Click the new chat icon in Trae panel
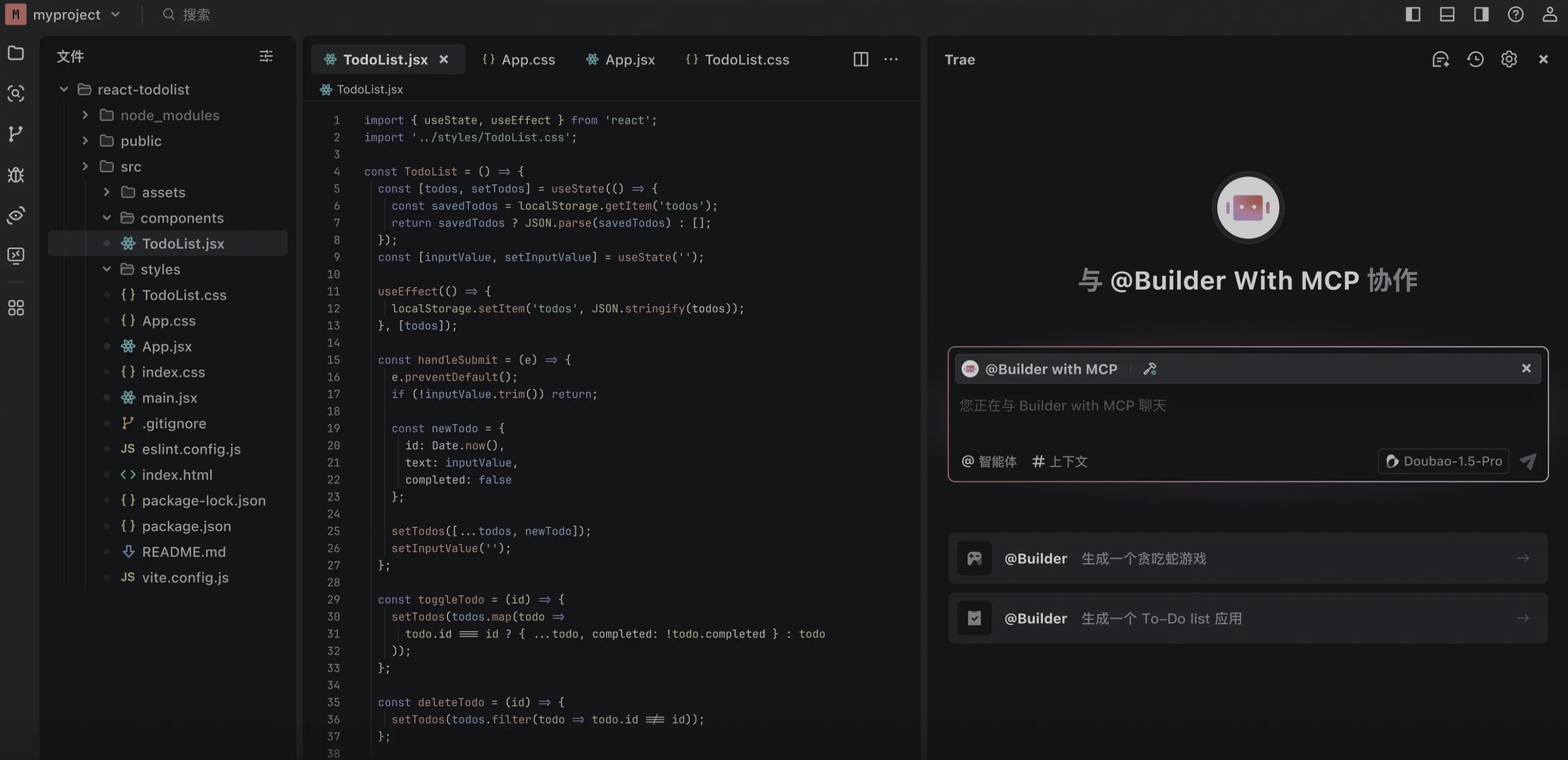The width and height of the screenshot is (1568, 760). (1440, 59)
